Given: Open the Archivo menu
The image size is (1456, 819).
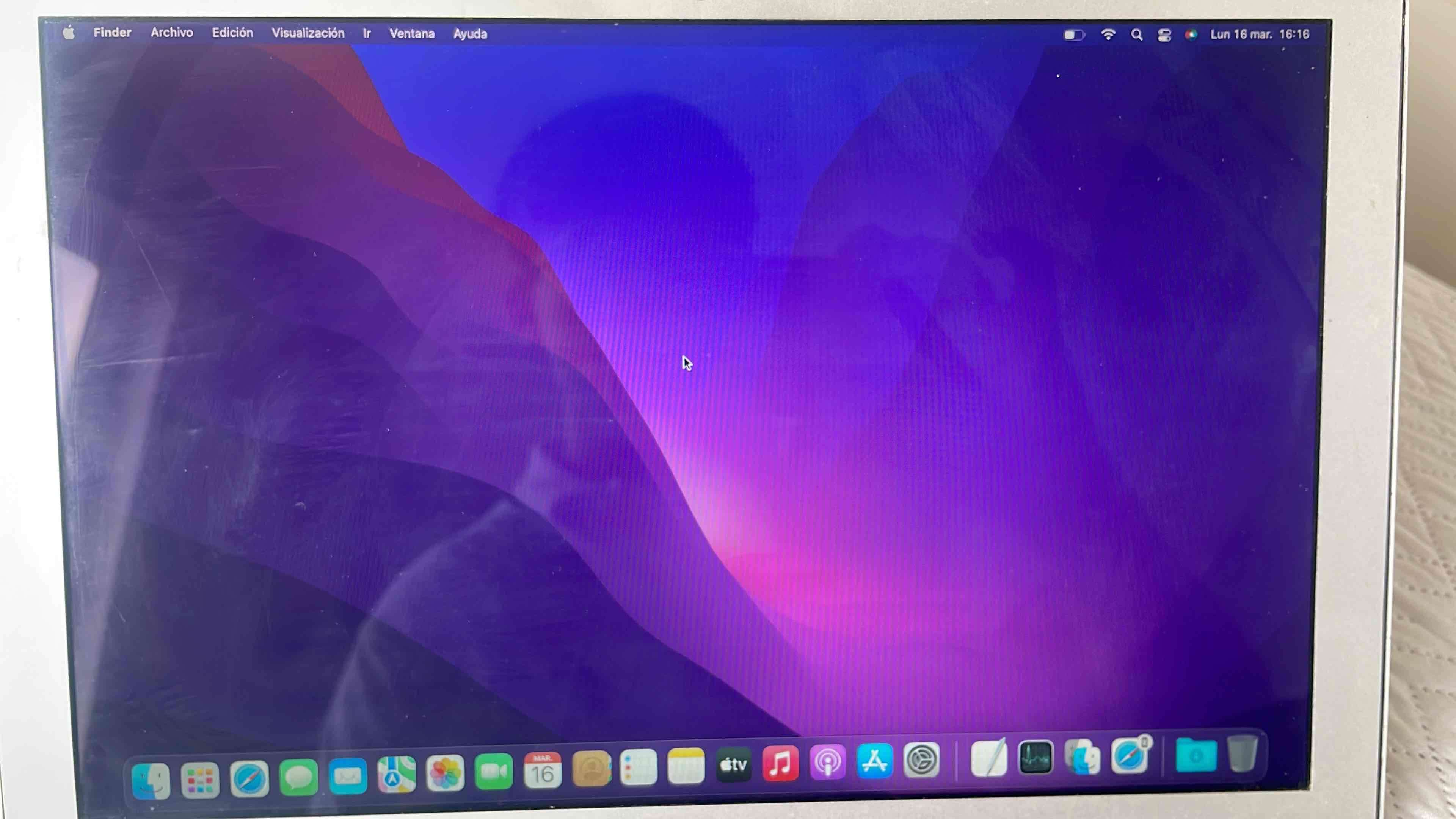Looking at the screenshot, I should point(171,33).
